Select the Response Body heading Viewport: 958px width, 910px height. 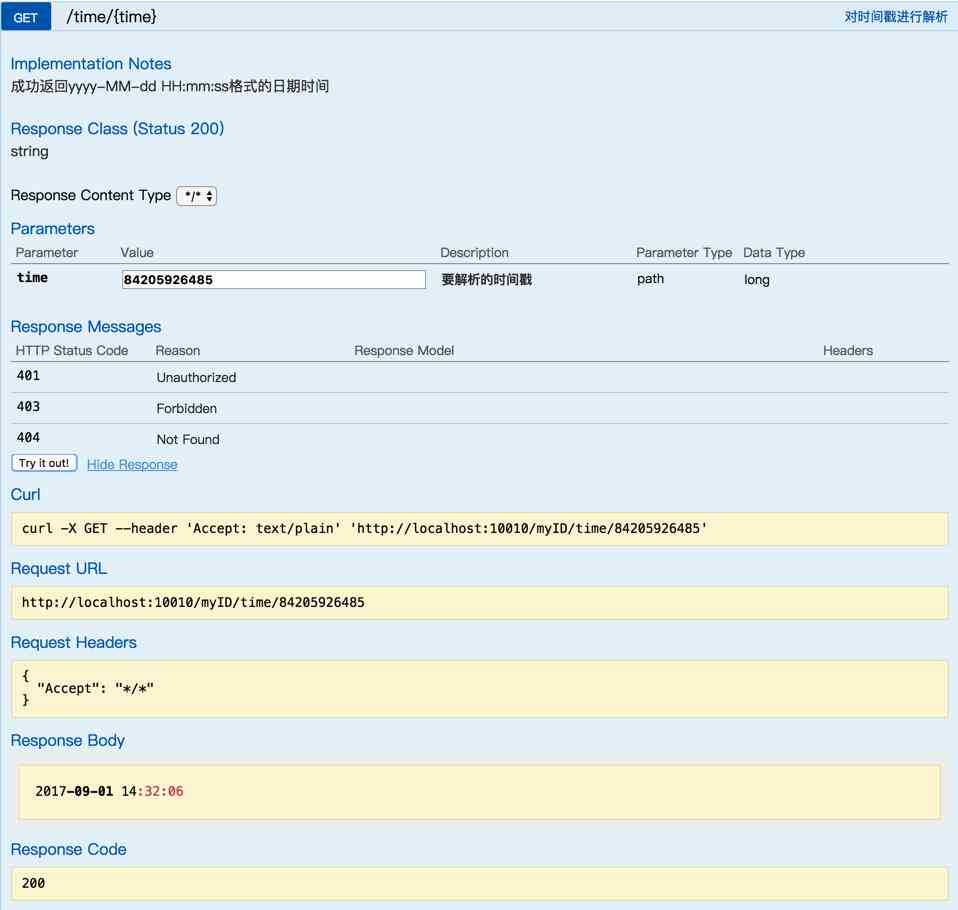pos(67,741)
